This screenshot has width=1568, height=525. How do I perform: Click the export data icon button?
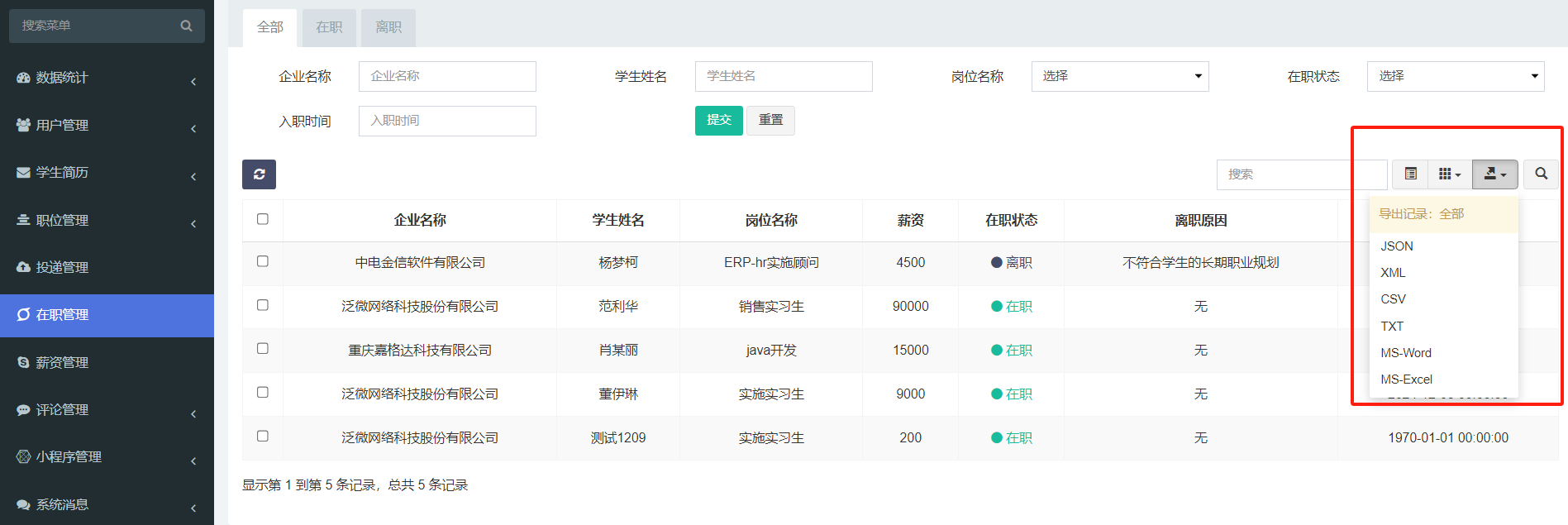click(x=1494, y=174)
